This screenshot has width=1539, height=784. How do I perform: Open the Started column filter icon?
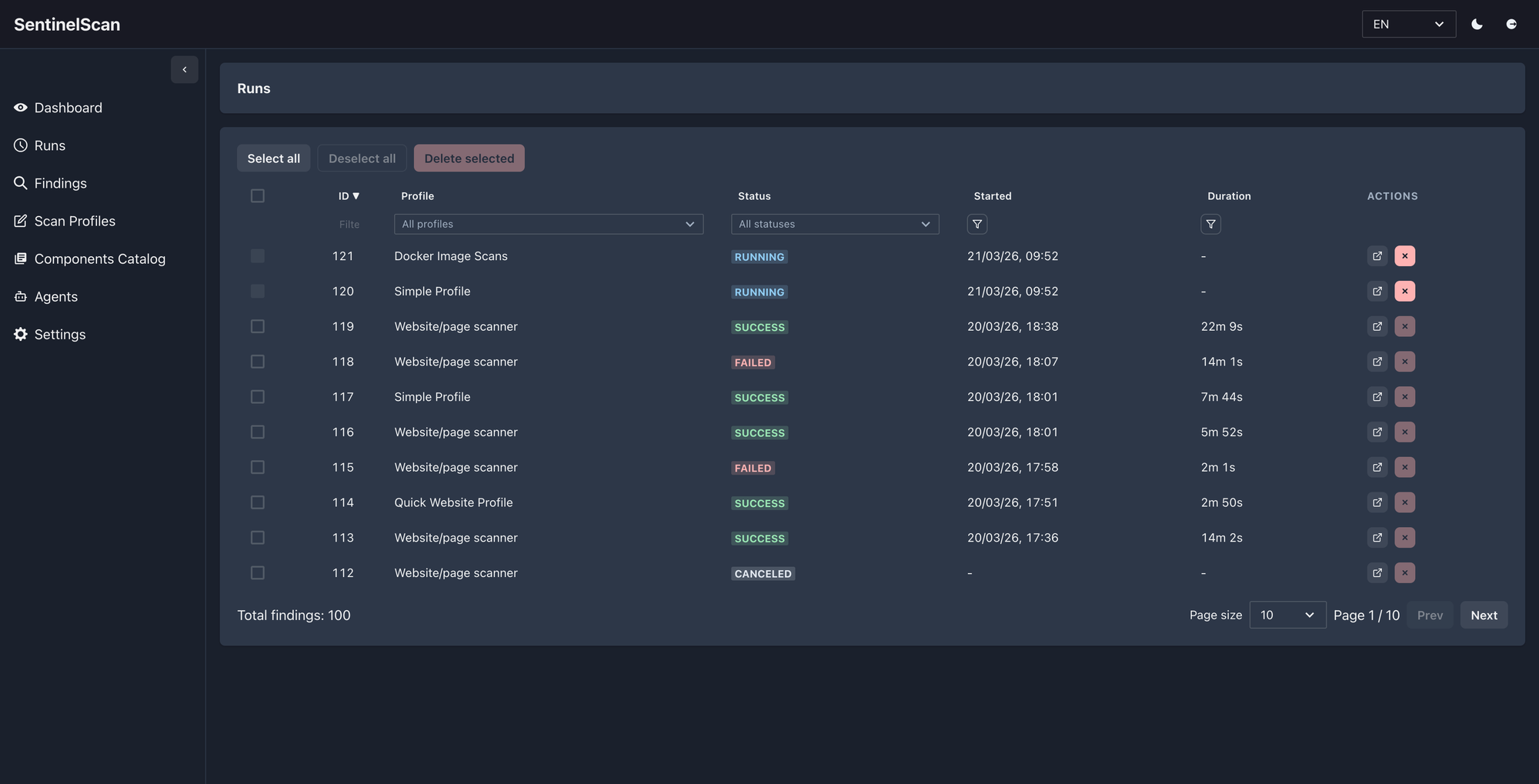pyautogui.click(x=976, y=224)
